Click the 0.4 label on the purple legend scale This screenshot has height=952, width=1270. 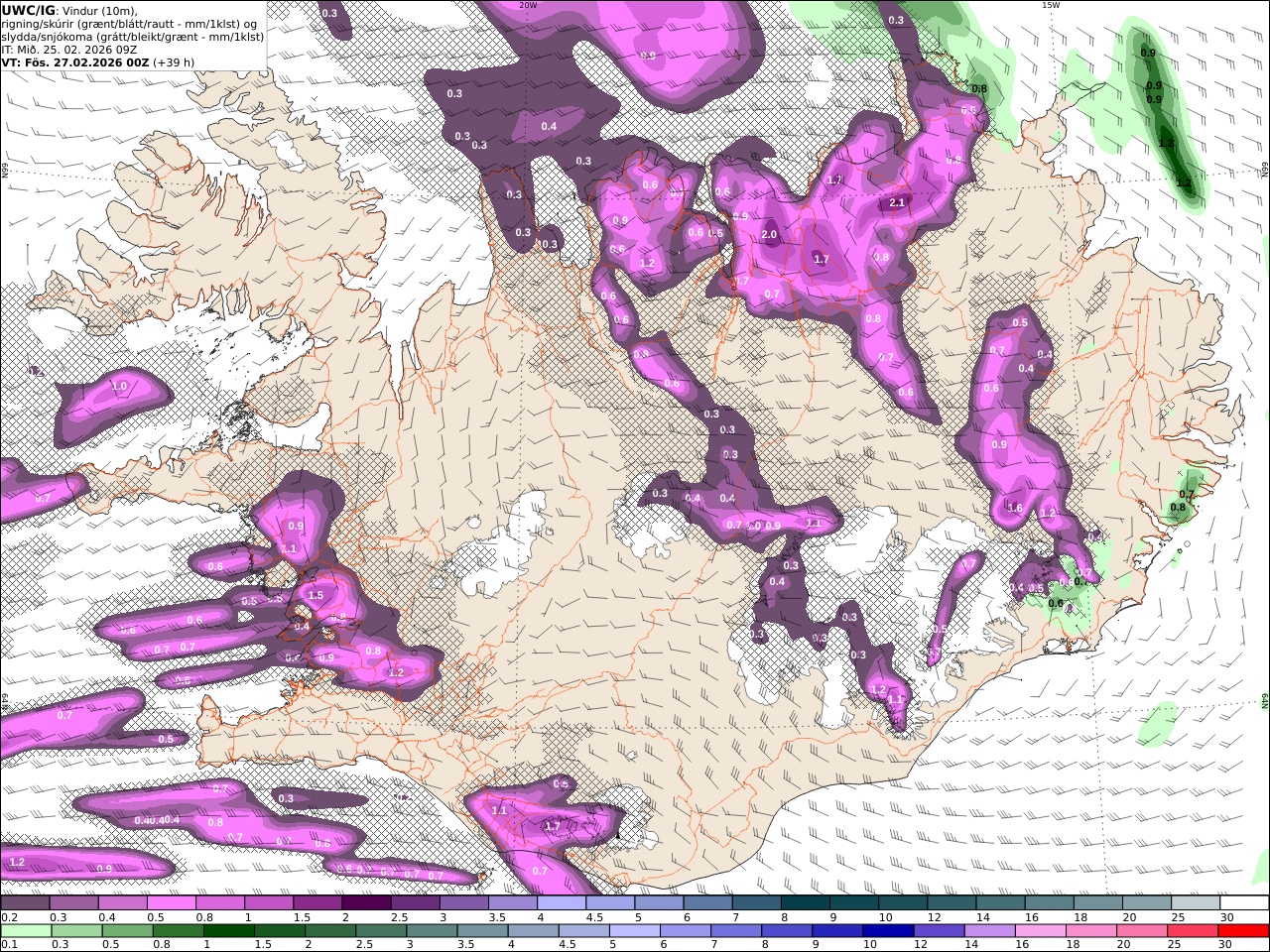point(107,917)
